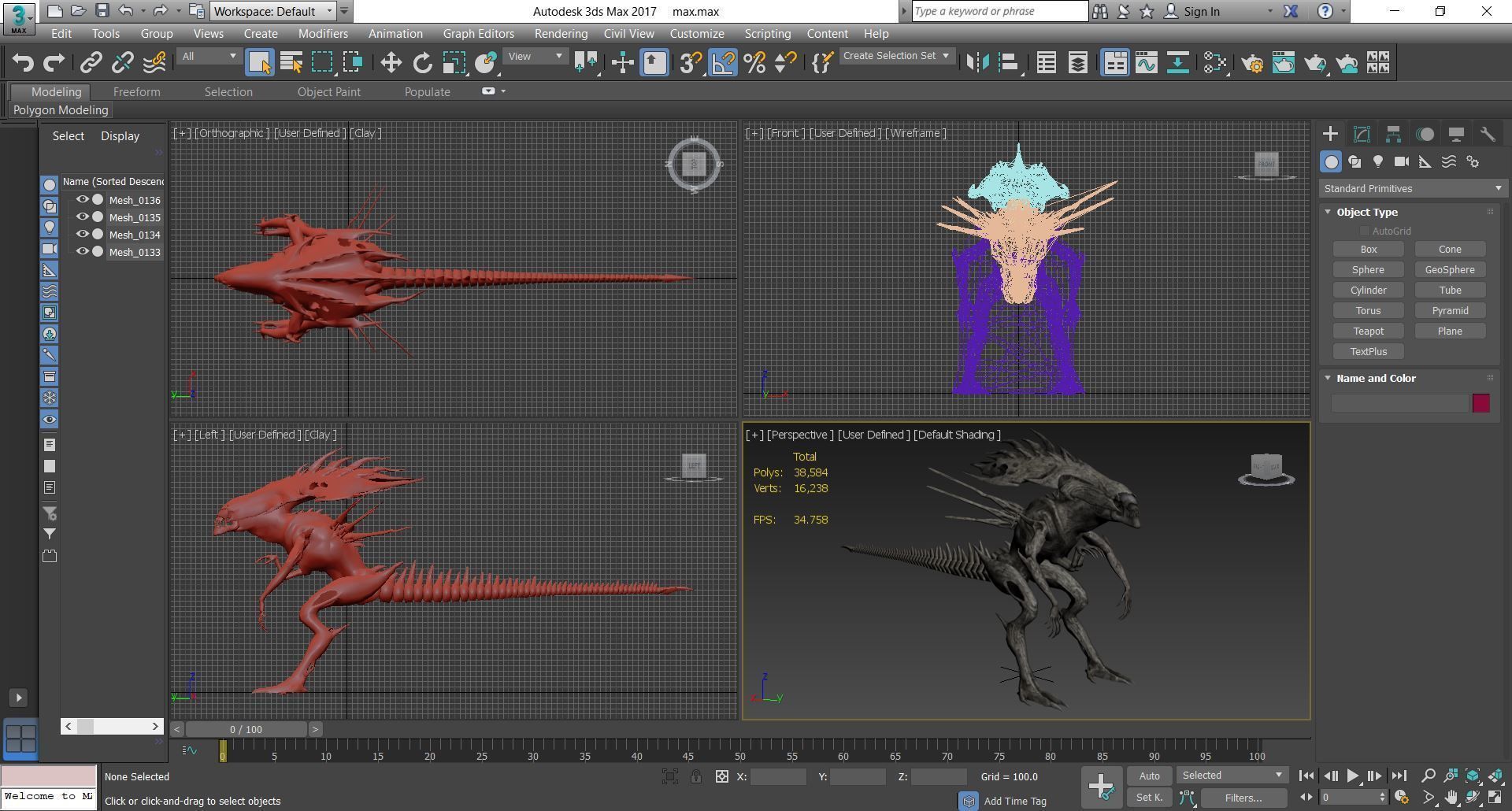Open the selection filter All dropdown

[x=209, y=56]
